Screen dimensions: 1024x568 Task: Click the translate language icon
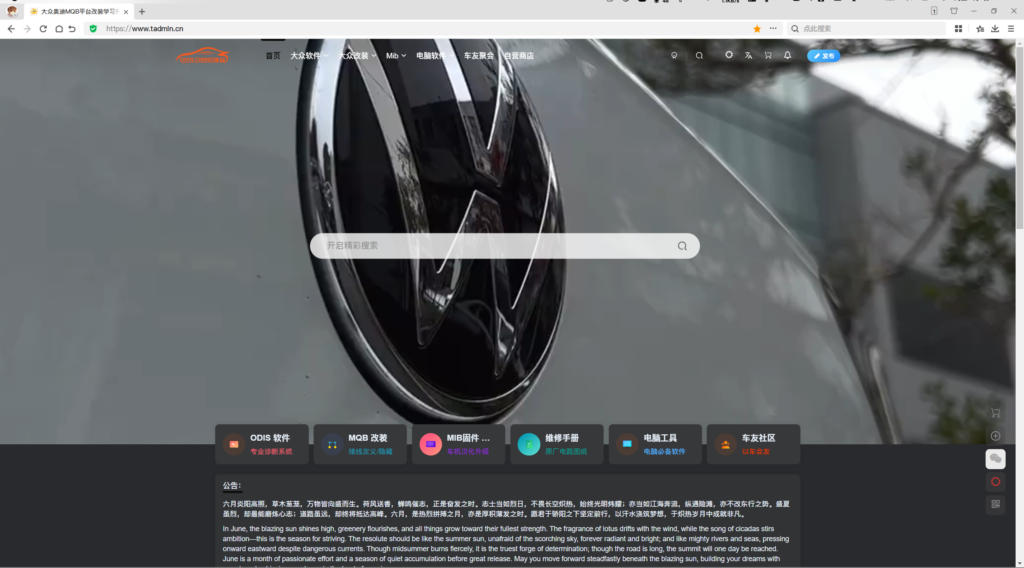click(748, 55)
